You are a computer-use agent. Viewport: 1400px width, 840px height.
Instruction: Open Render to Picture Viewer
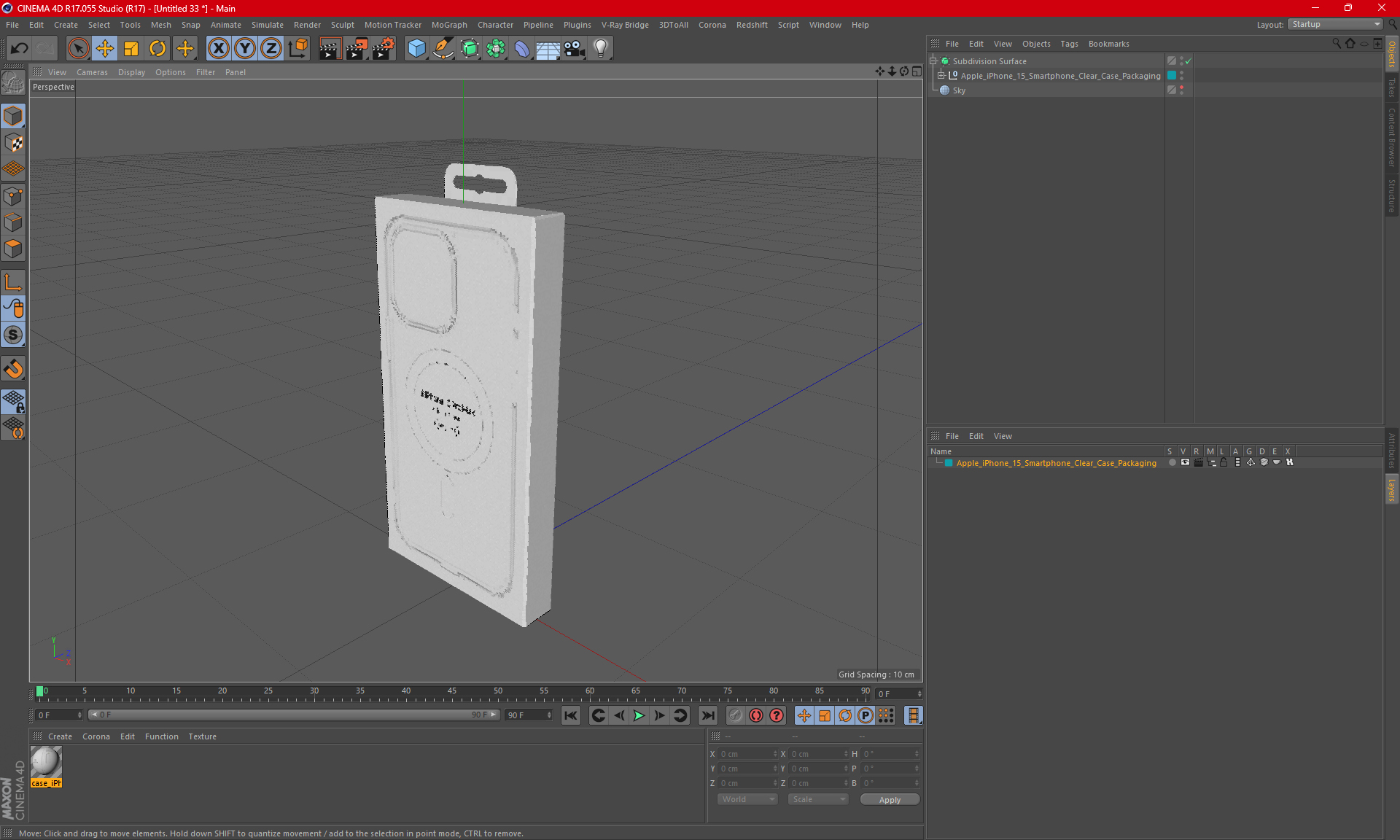coord(357,48)
